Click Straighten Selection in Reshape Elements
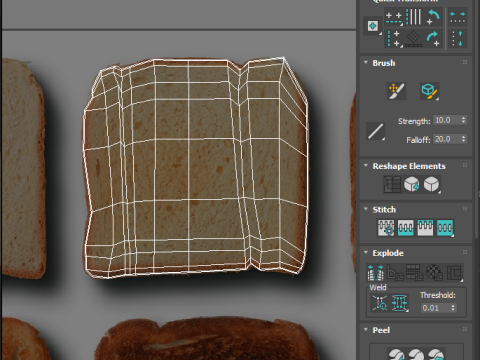This screenshot has height=360, width=480. [x=393, y=184]
